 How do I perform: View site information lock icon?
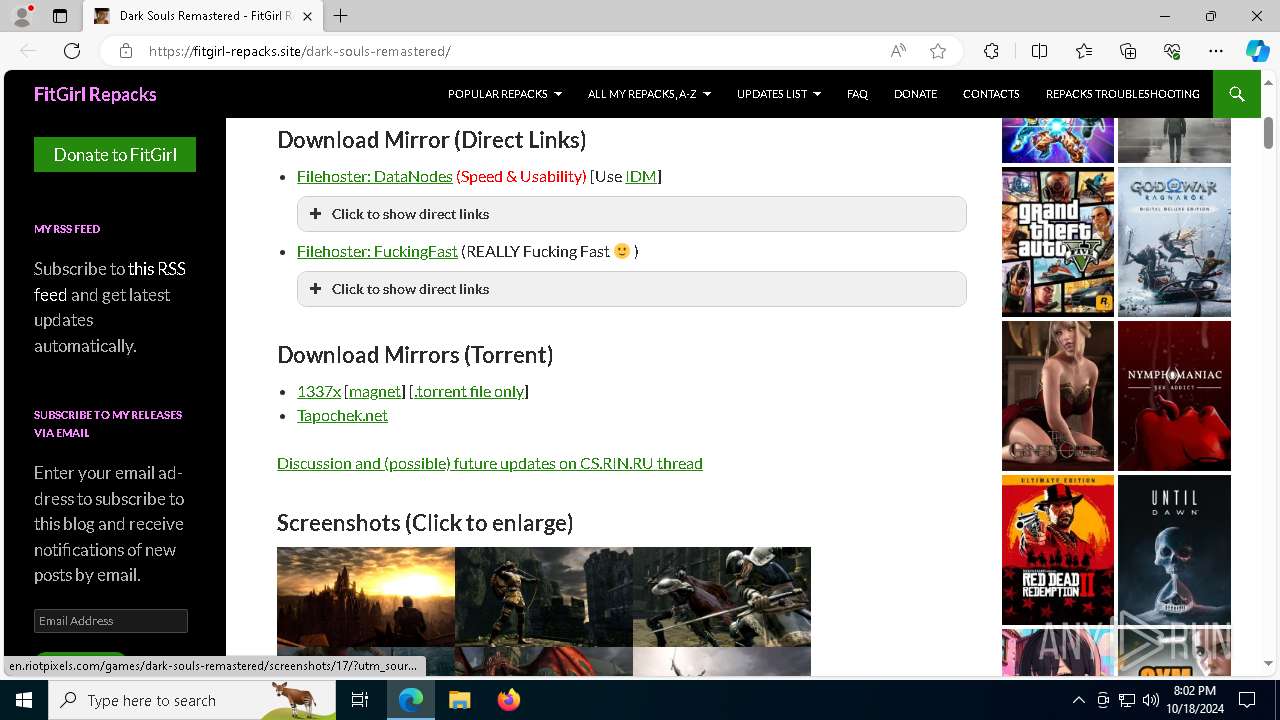coord(125,51)
